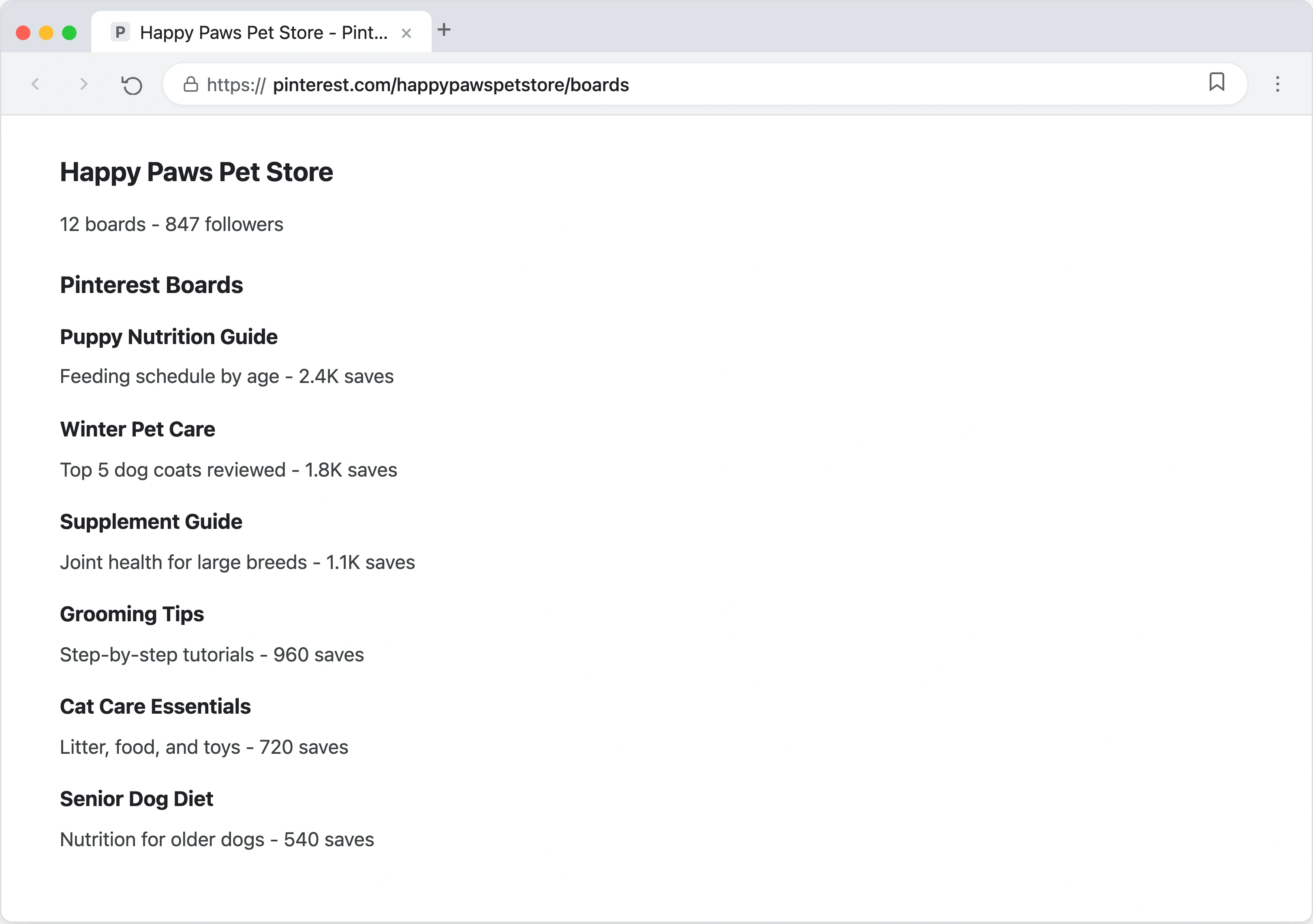
Task: Bookmark this Pinterest page
Action: pos(1217,83)
